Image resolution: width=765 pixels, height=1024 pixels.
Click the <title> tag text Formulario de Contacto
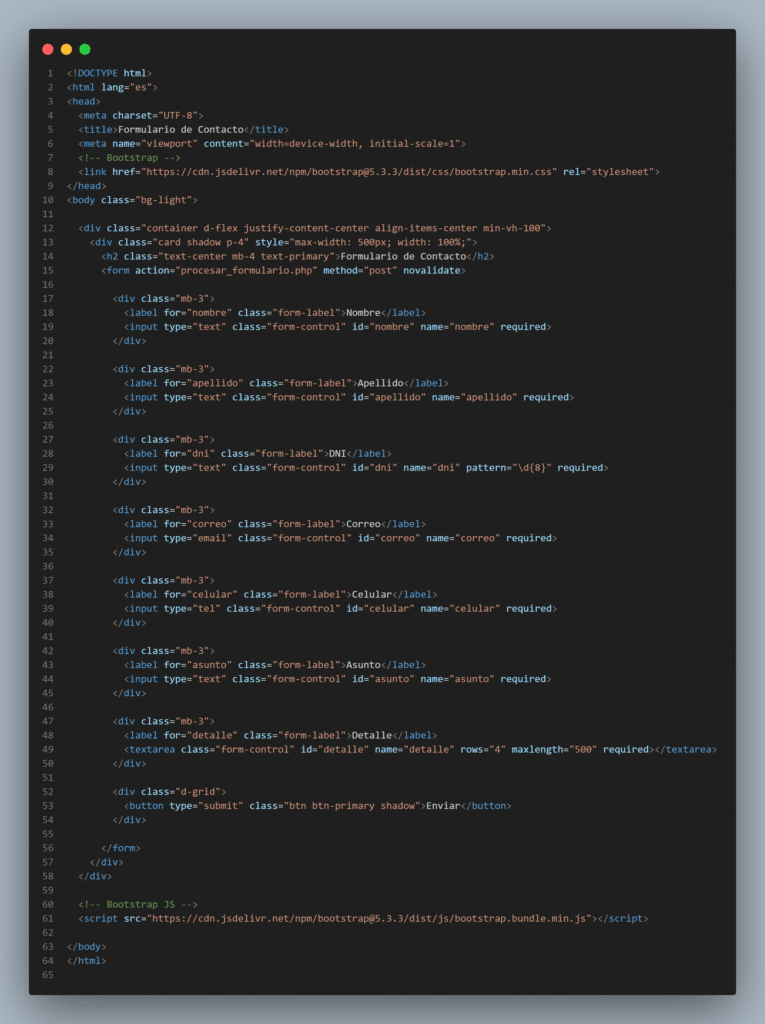181,129
